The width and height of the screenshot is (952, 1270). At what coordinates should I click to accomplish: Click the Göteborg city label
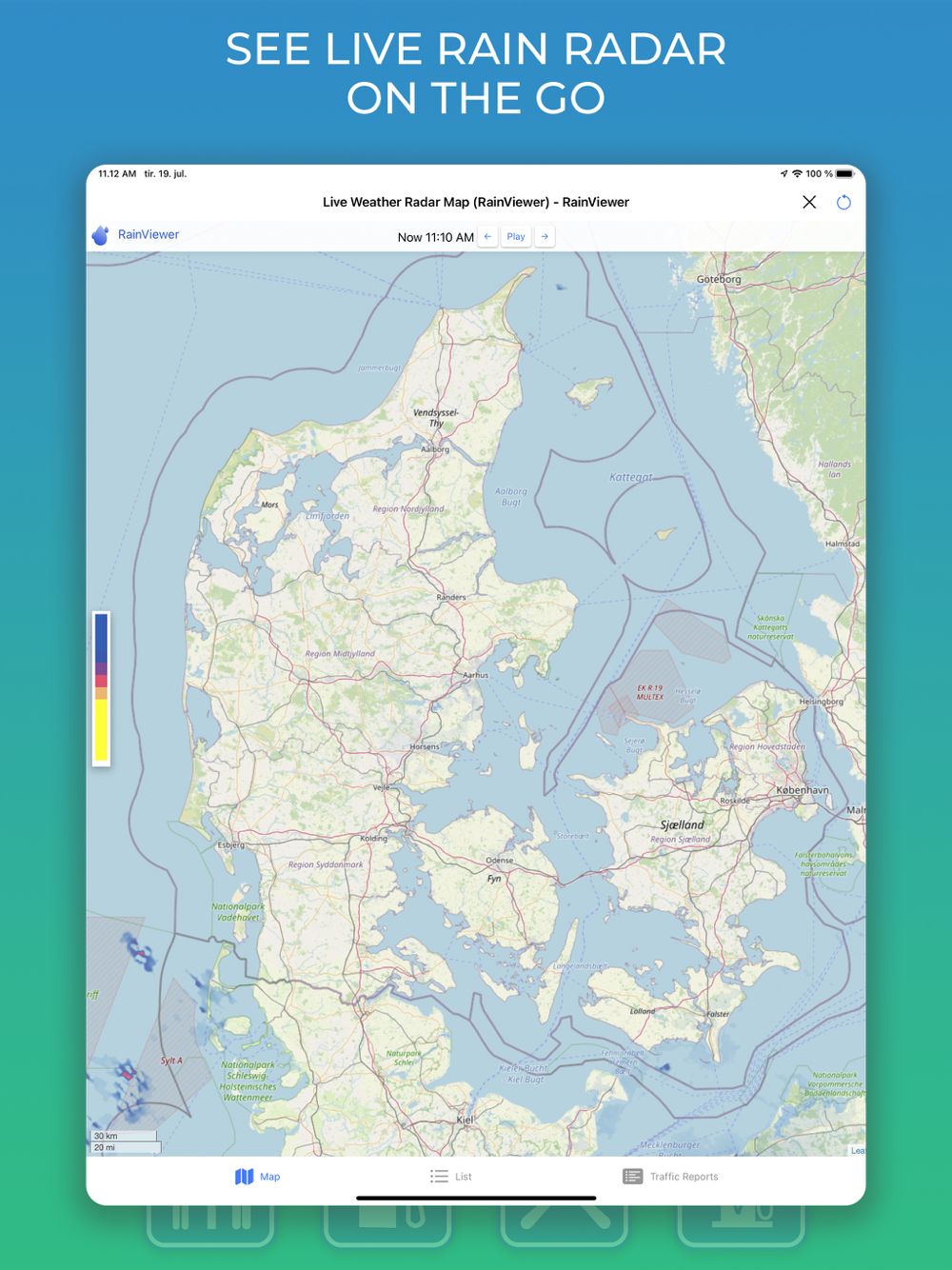719,279
